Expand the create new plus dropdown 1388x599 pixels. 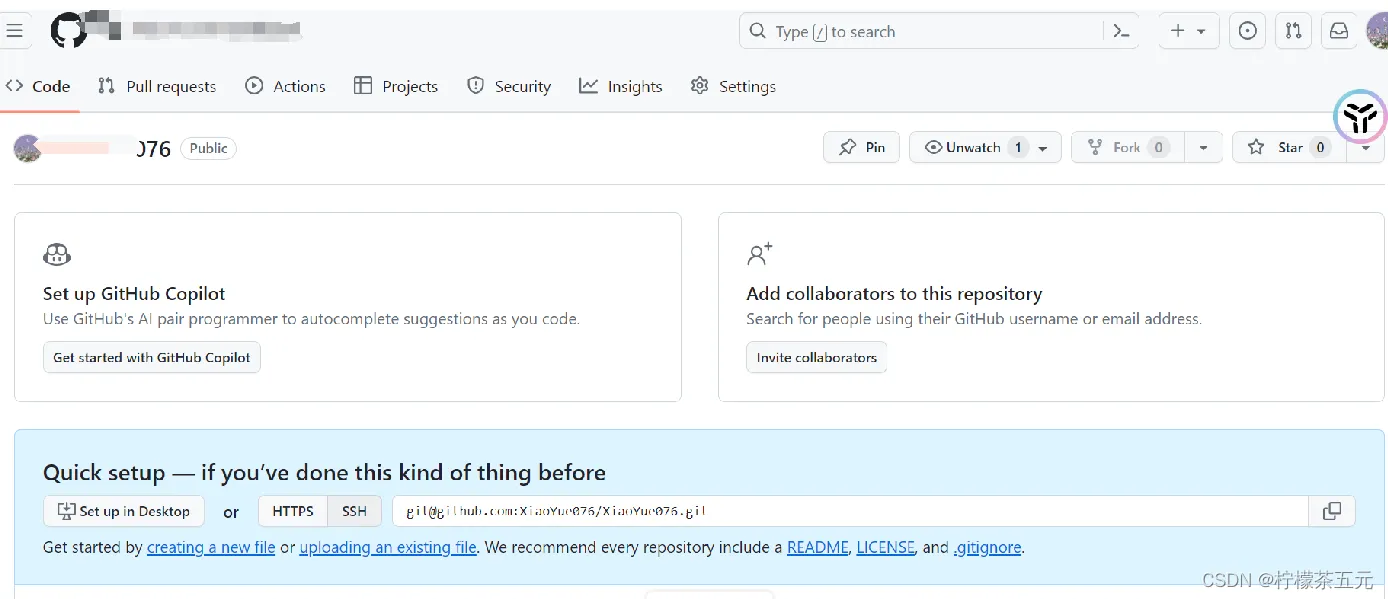[1188, 31]
